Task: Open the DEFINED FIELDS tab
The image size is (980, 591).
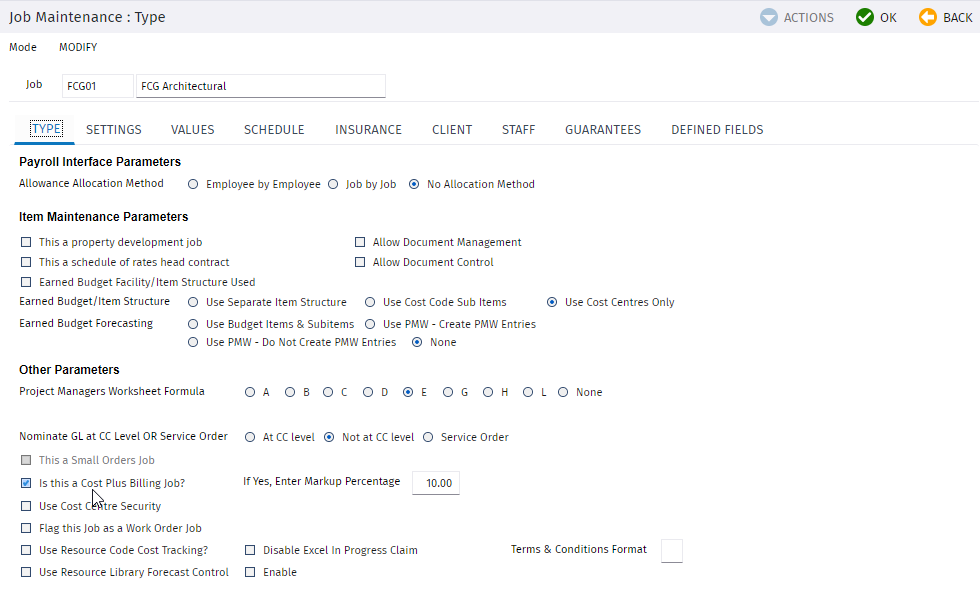Action: pyautogui.click(x=717, y=129)
